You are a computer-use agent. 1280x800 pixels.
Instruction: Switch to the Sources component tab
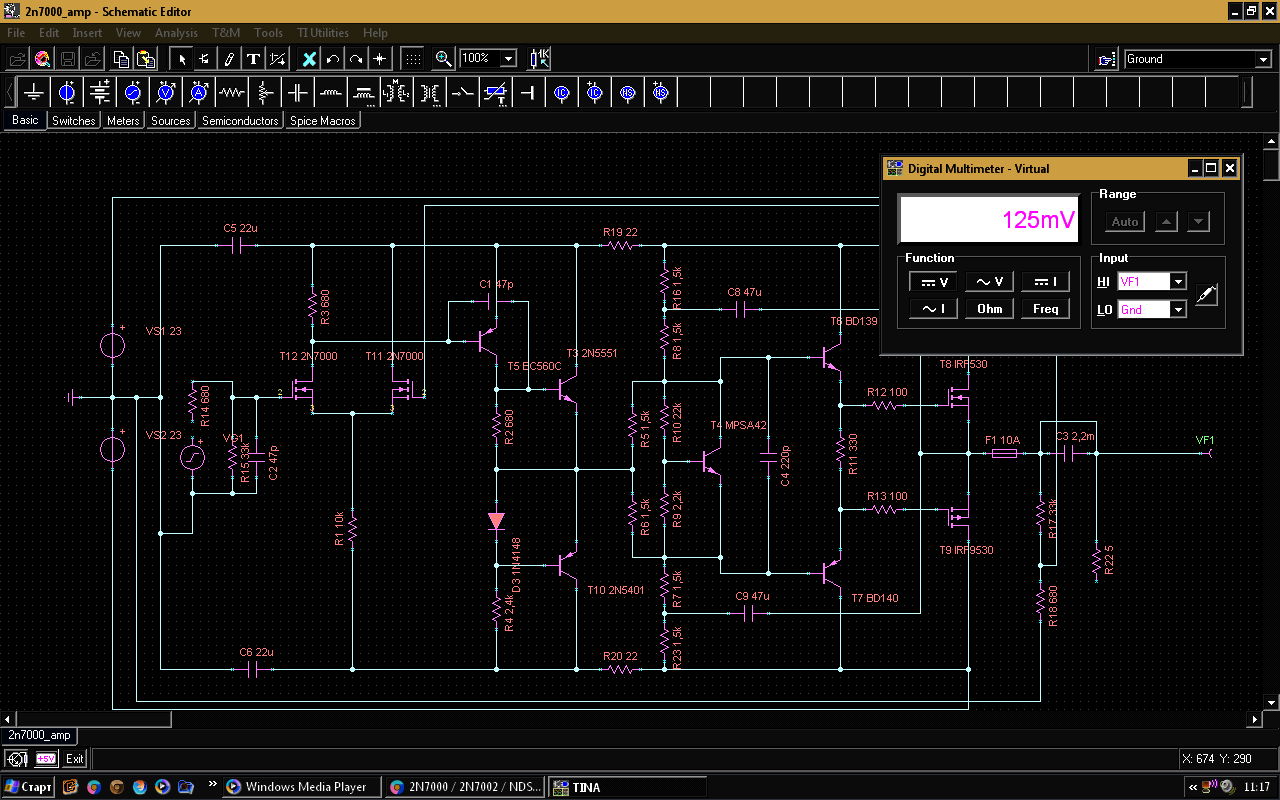pos(171,121)
